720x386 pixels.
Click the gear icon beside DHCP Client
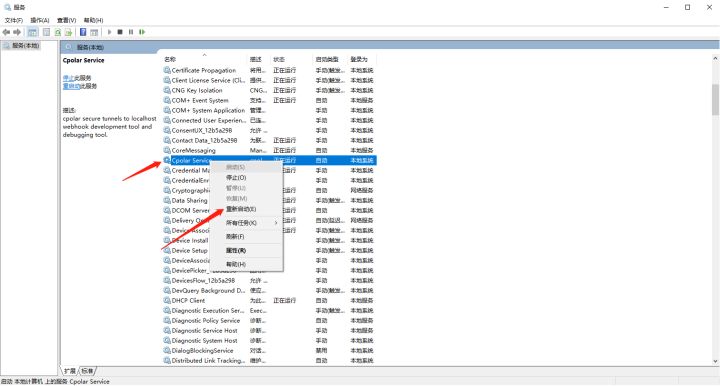(x=167, y=301)
